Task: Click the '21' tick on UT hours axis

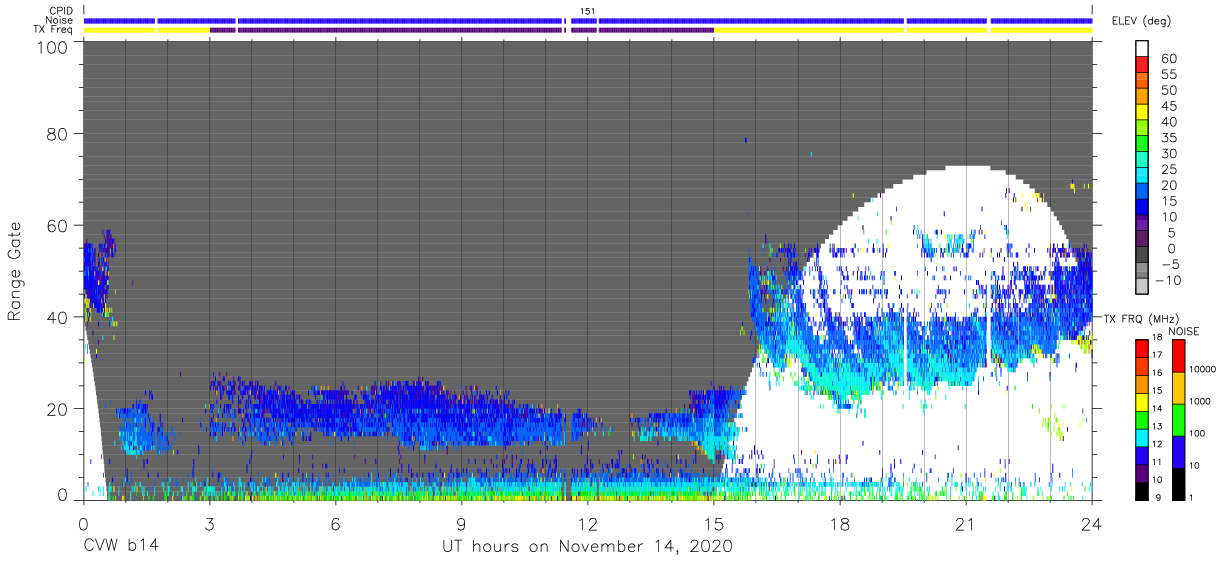Action: point(966,523)
